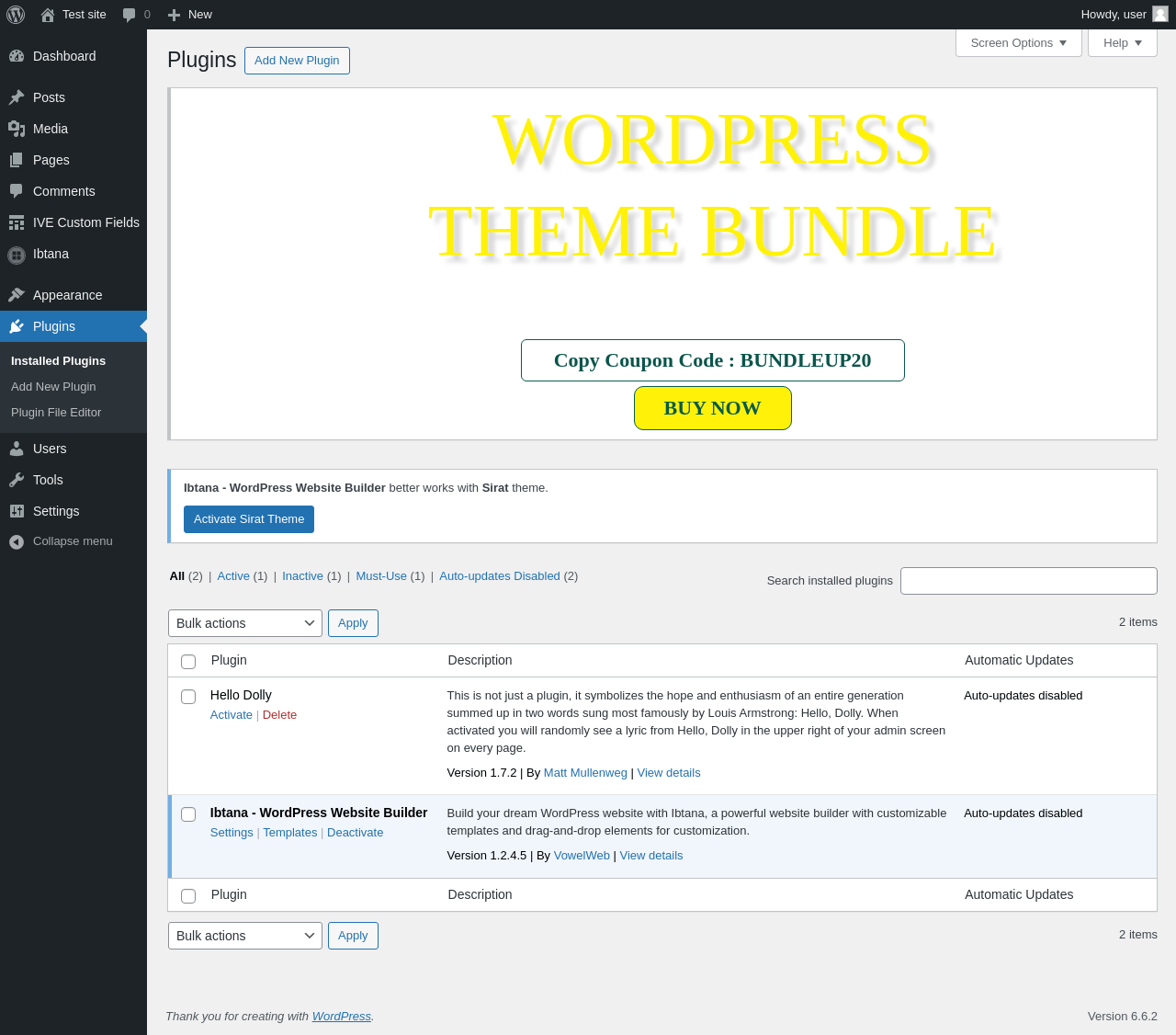Viewport: 1176px width, 1035px height.
Task: View details for Ibtana plugin
Action: pos(651,856)
